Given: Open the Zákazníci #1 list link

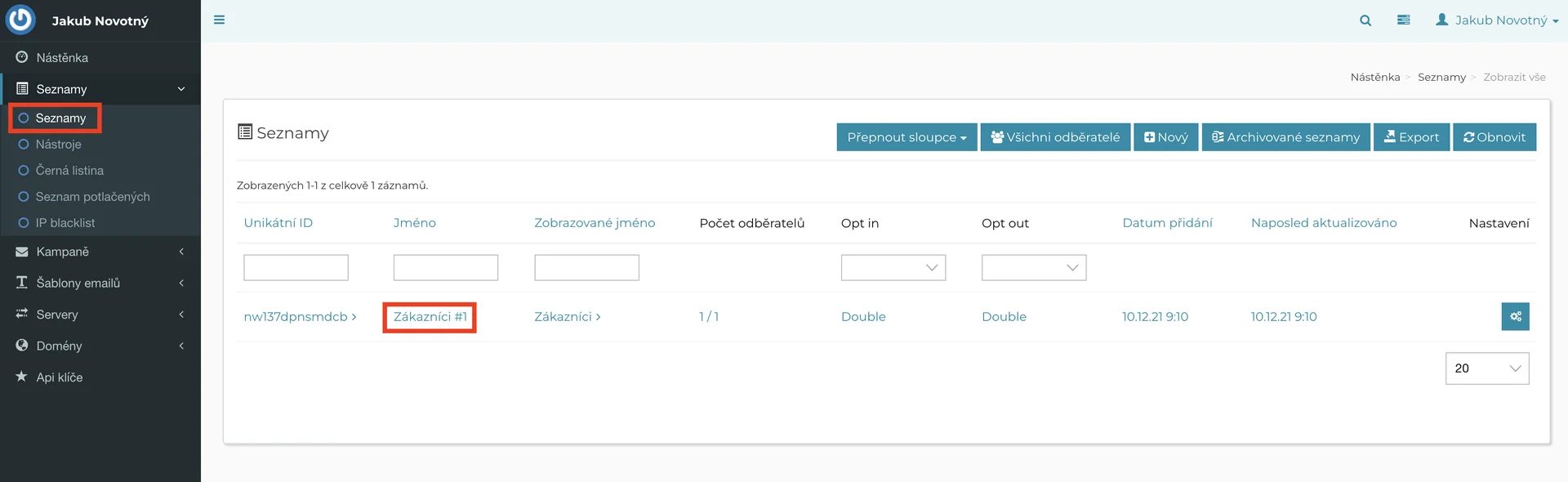Looking at the screenshot, I should click(x=430, y=317).
